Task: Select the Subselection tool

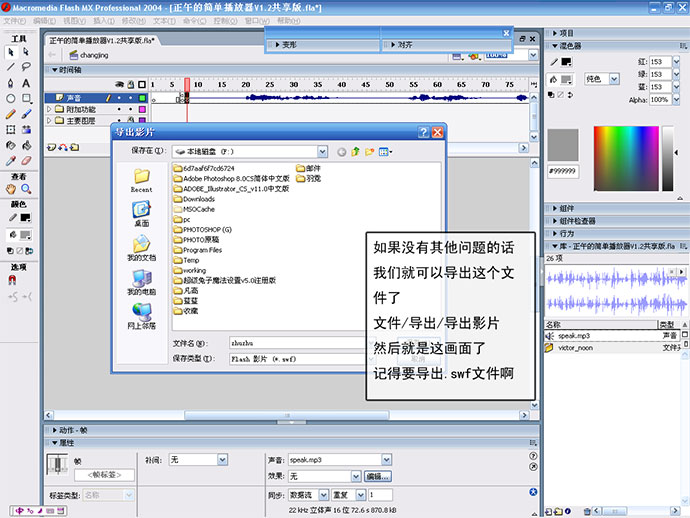Action: point(26,52)
